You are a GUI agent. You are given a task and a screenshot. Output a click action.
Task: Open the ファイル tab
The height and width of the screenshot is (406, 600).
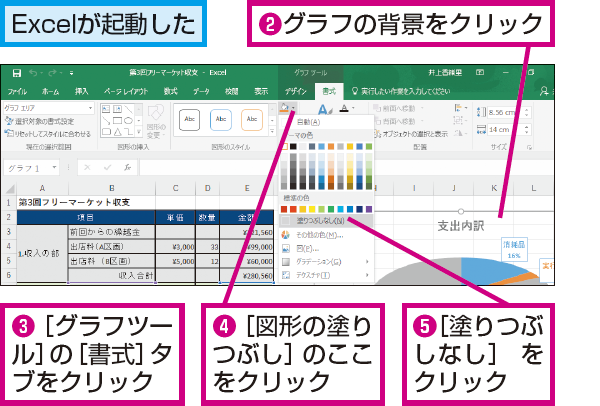(17, 91)
